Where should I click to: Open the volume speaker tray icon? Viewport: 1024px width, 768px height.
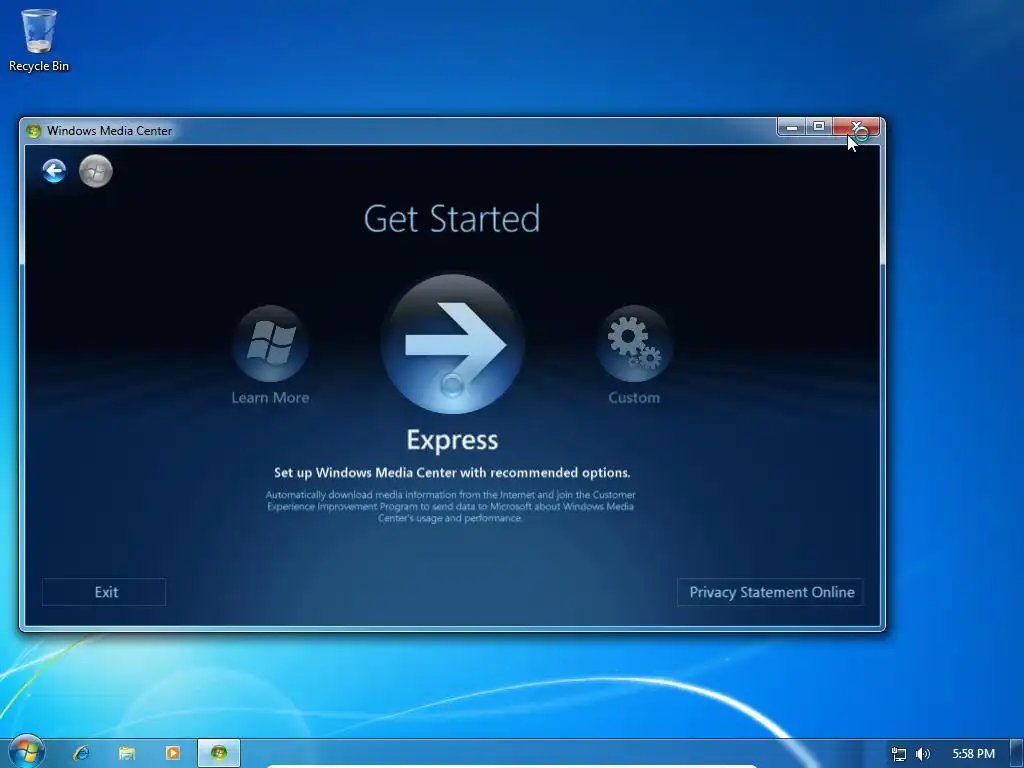coord(923,754)
